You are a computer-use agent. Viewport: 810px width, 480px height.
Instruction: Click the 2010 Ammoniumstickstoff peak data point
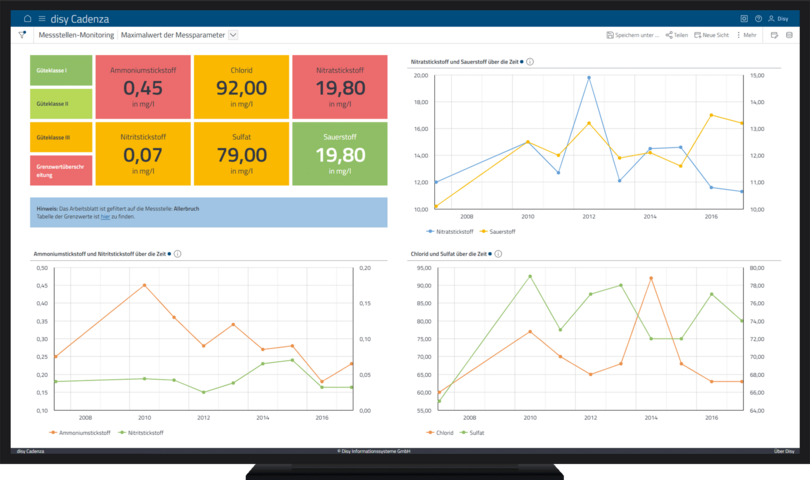[144, 285]
